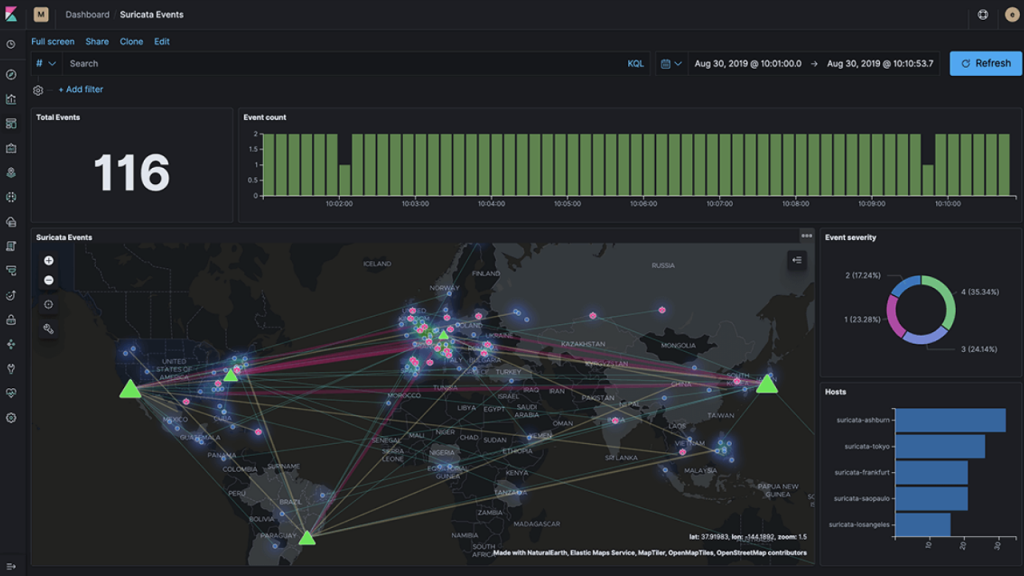Screen dimensions: 1024x576
Task: Click the fit to data bounds map button
Action: (x=48, y=304)
